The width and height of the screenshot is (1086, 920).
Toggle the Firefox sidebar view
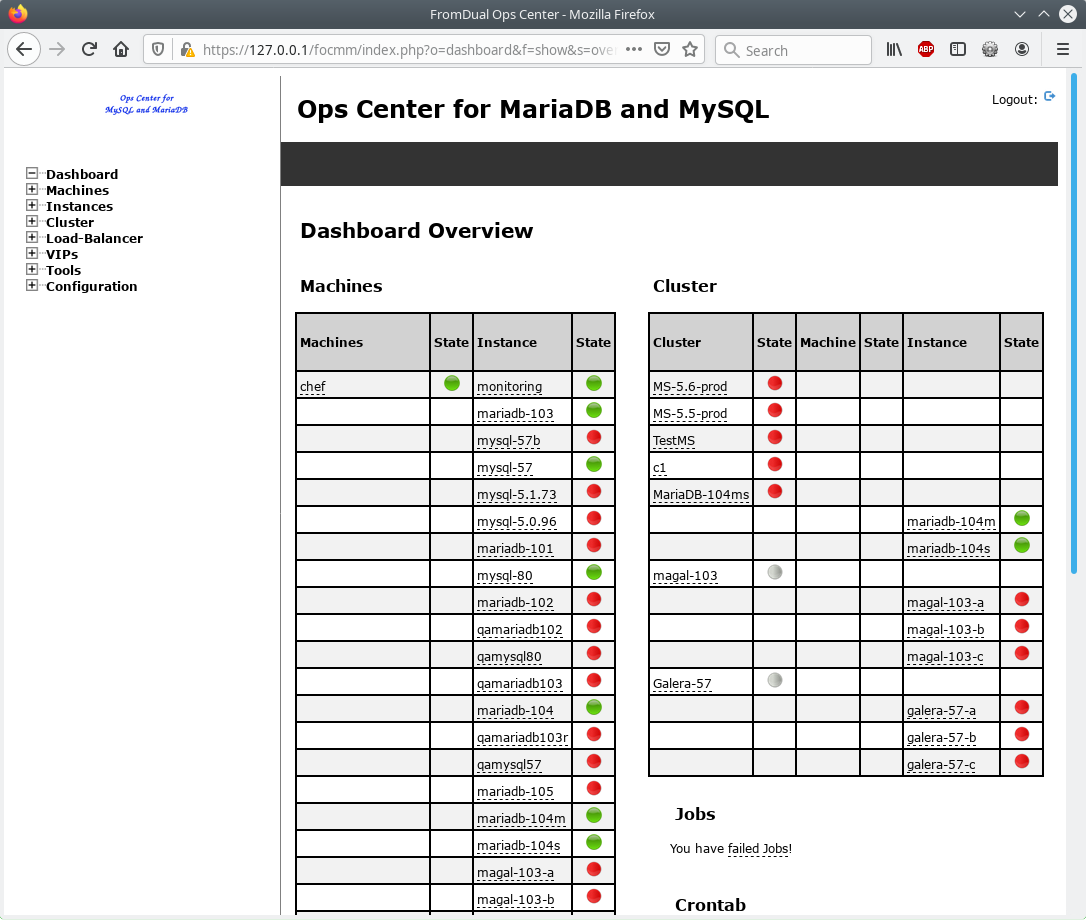(x=958, y=49)
